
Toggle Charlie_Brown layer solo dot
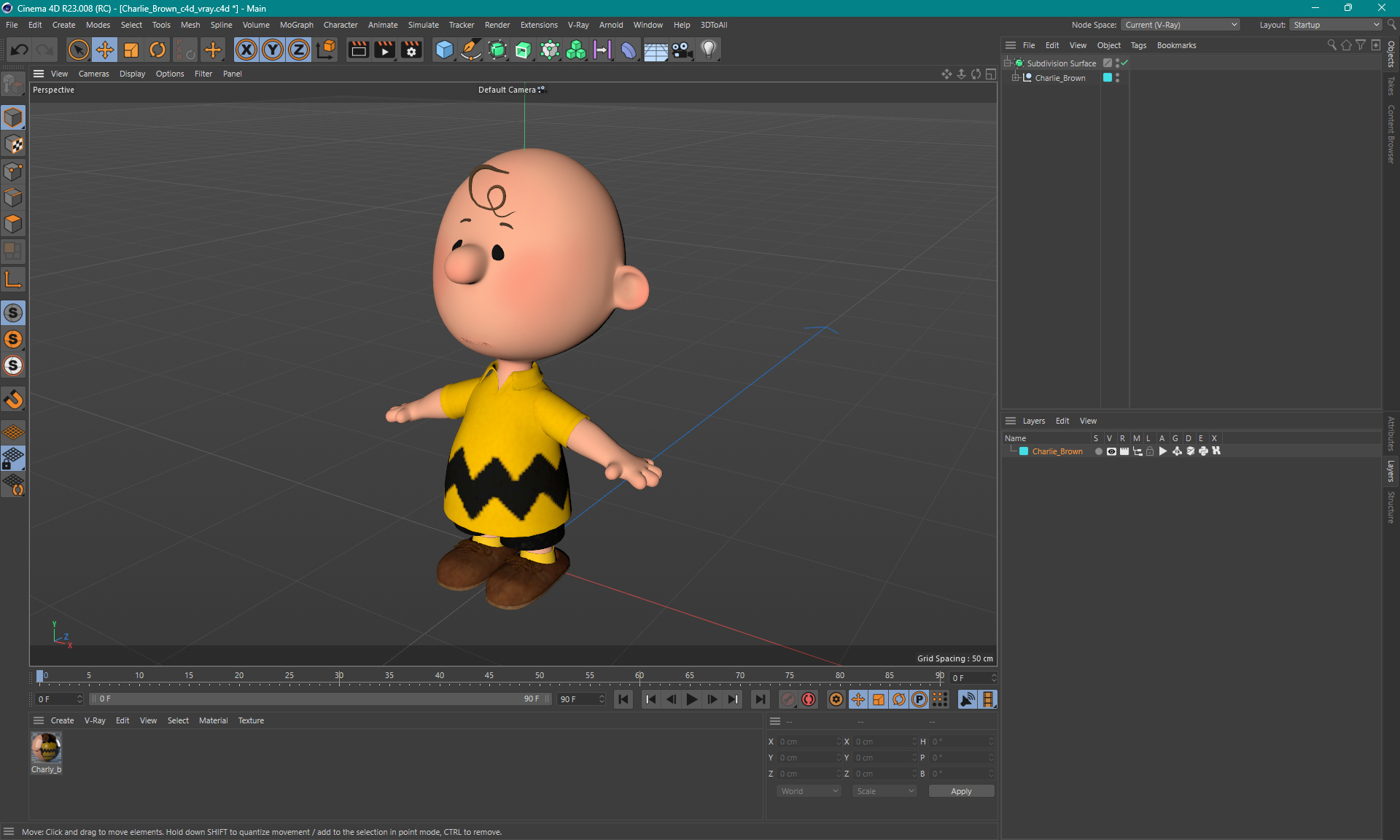pos(1098,451)
